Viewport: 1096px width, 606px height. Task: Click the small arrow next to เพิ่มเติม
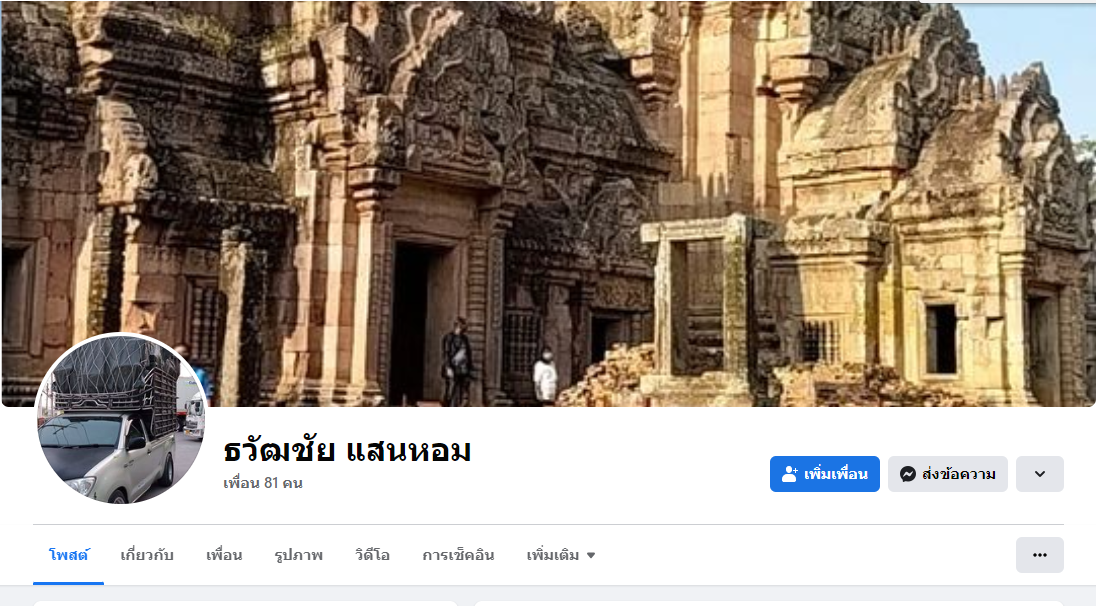tap(591, 556)
